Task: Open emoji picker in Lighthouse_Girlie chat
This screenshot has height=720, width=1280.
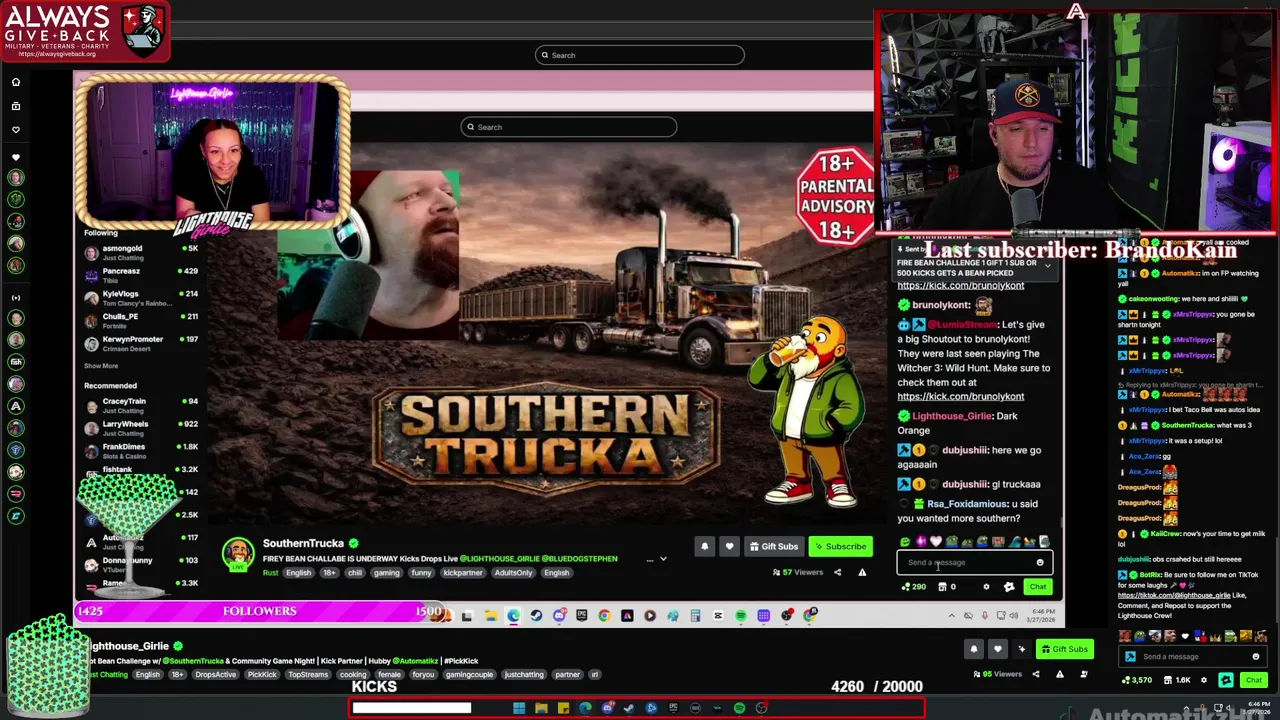Action: click(x=1256, y=657)
